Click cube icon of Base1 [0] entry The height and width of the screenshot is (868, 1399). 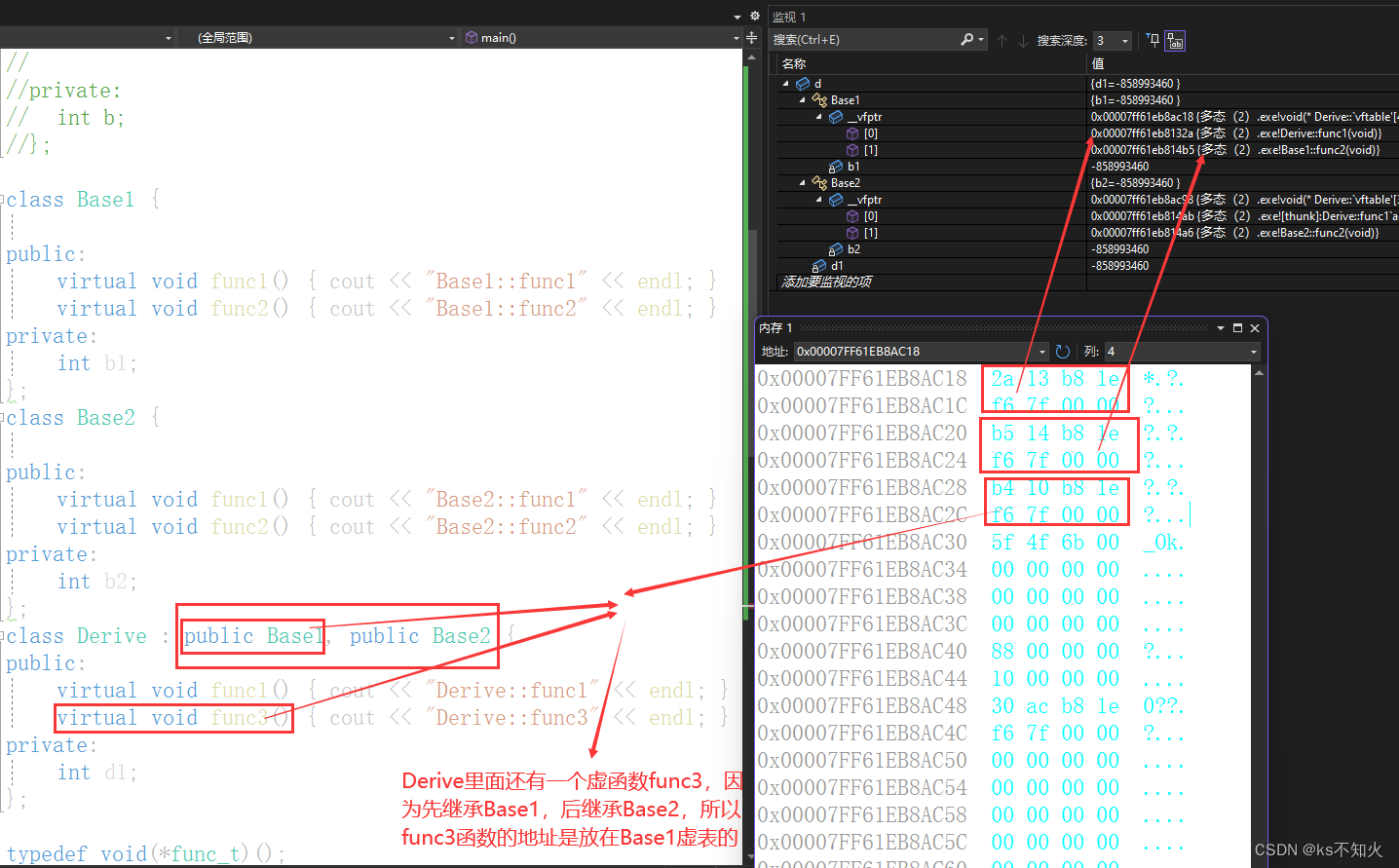coord(852,133)
